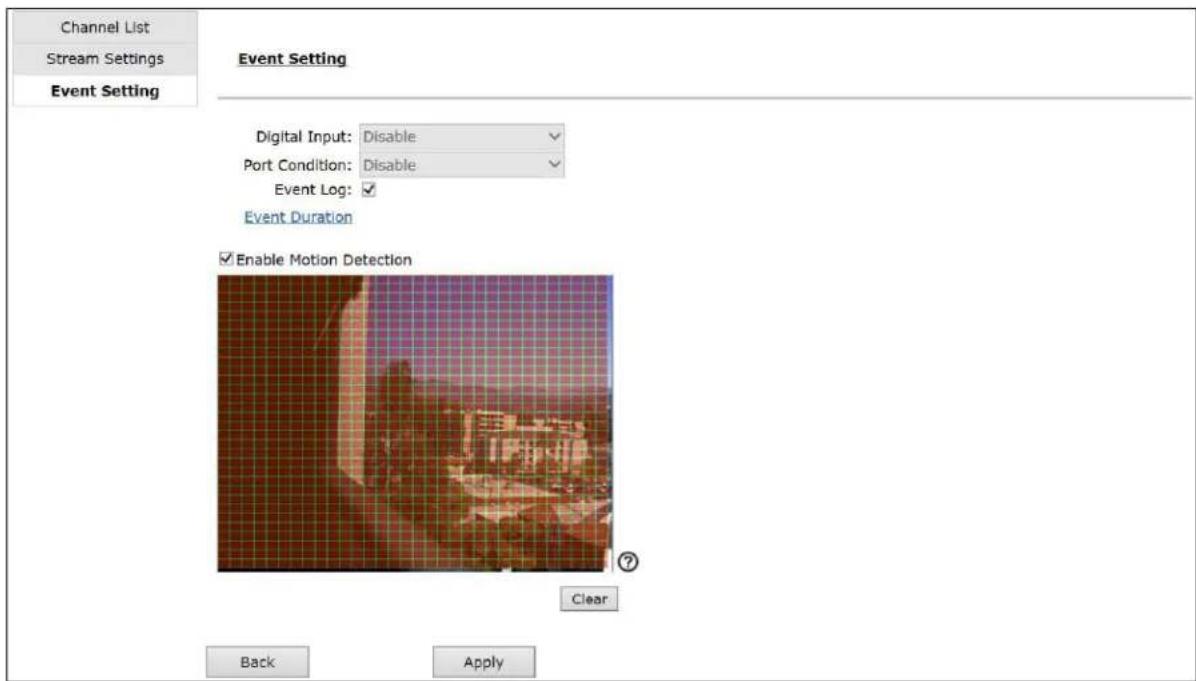Viewport: 1196px width, 681px height.
Task: Follow the Event Duration link
Action: click(x=298, y=217)
